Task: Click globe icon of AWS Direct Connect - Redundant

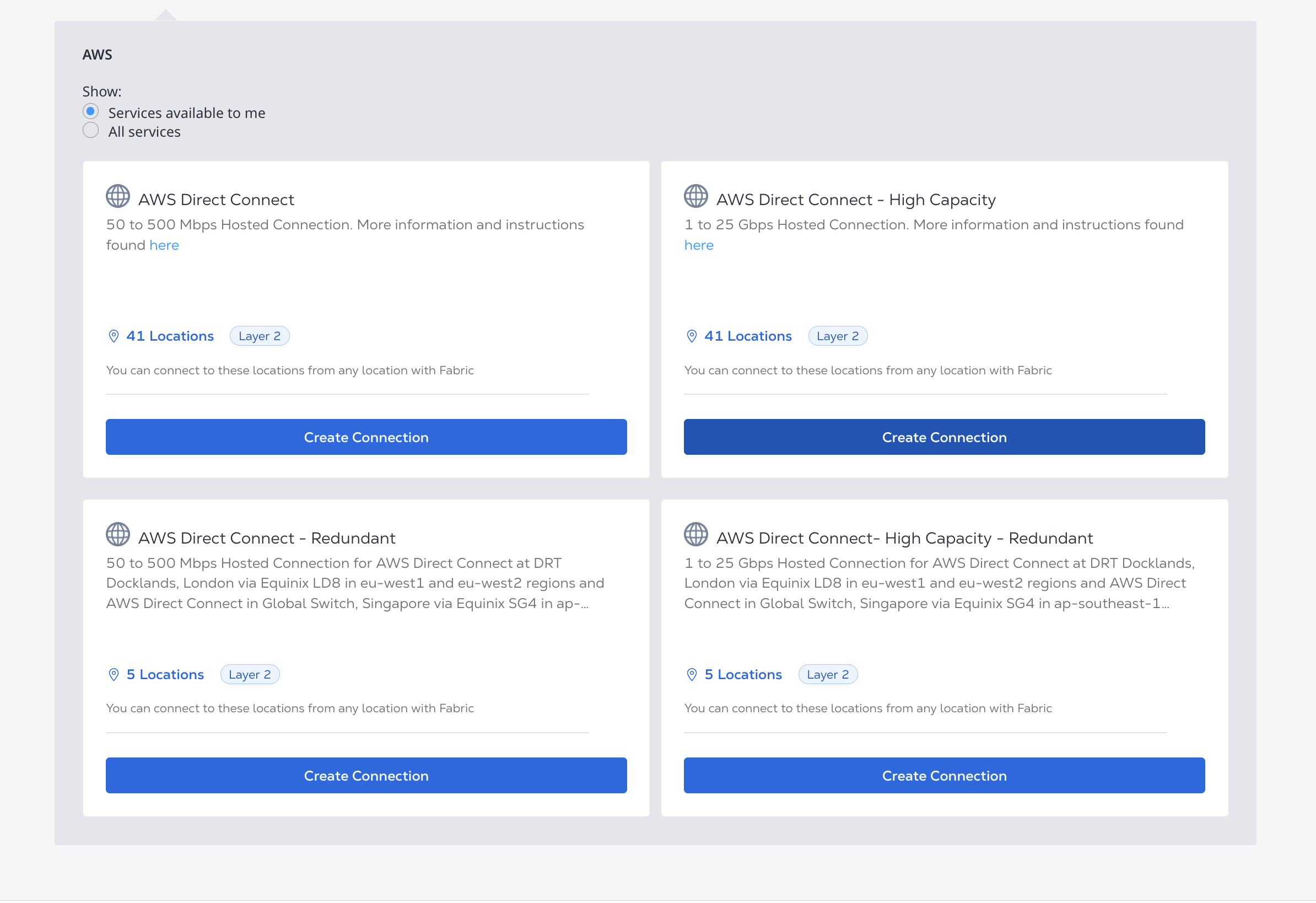Action: click(118, 535)
